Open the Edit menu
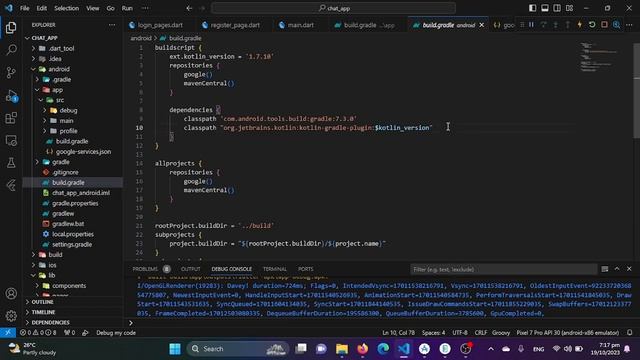Viewport: 640px width, 360px height. [42, 8]
